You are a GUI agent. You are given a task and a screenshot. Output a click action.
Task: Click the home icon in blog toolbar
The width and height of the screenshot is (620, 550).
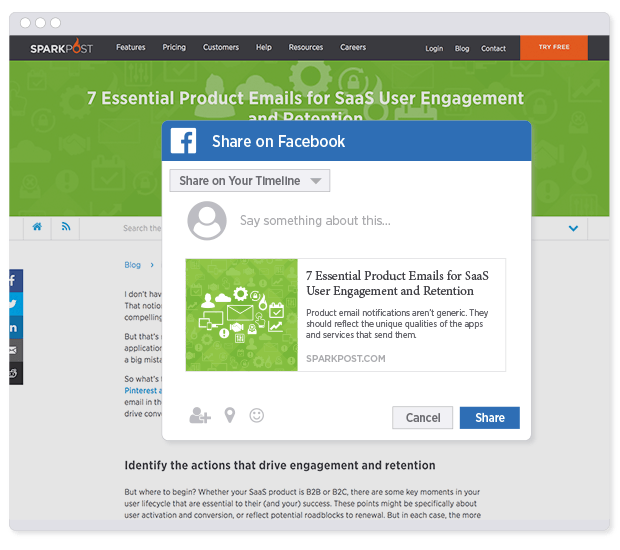click(x=37, y=227)
